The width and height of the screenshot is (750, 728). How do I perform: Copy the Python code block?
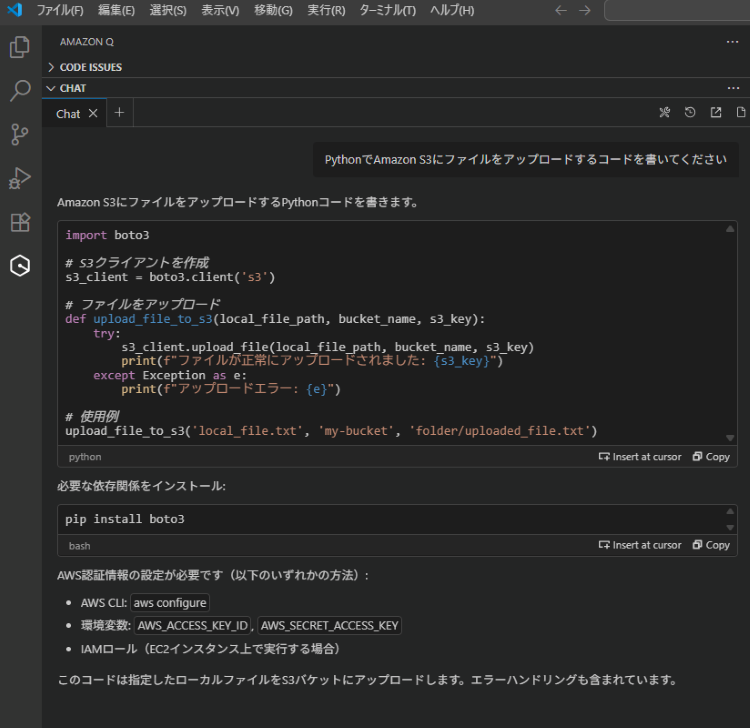[710, 457]
